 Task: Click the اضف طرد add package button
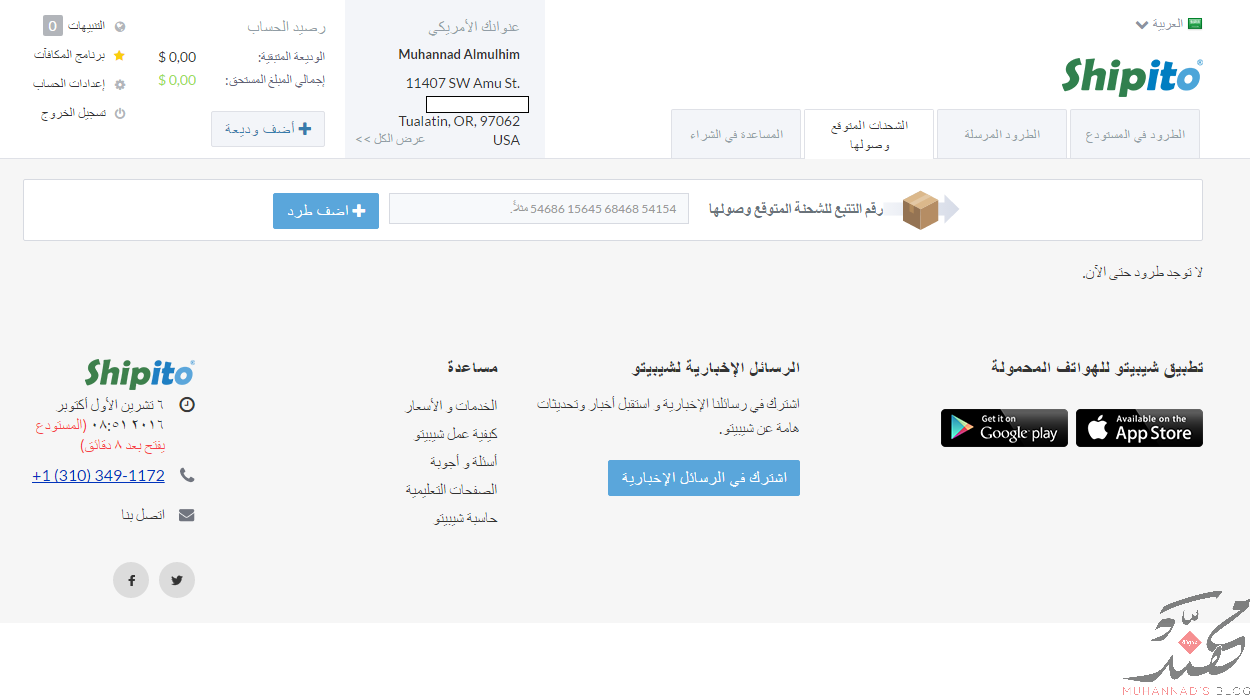coord(326,211)
